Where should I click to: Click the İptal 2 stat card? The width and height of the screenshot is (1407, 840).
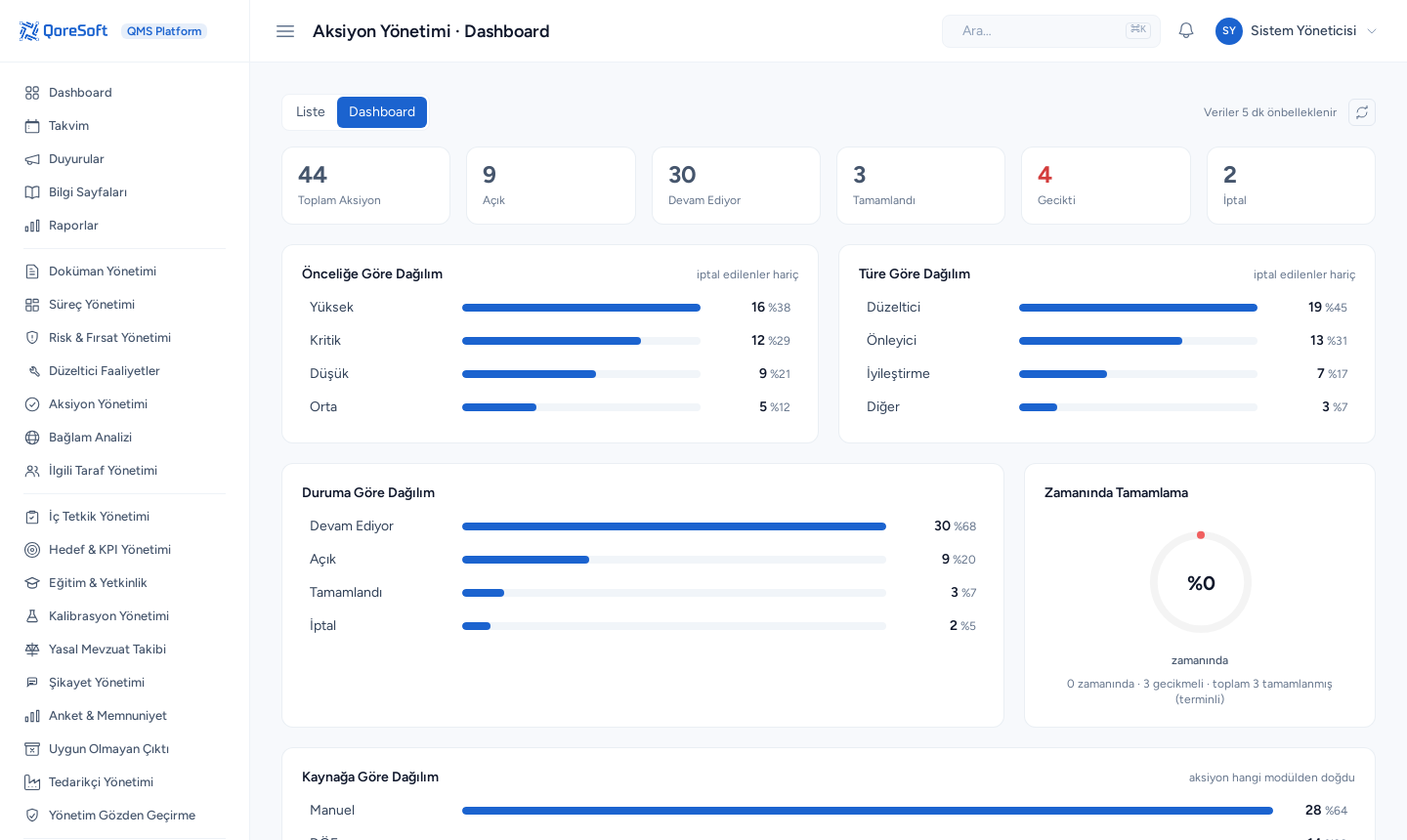pos(1291,186)
